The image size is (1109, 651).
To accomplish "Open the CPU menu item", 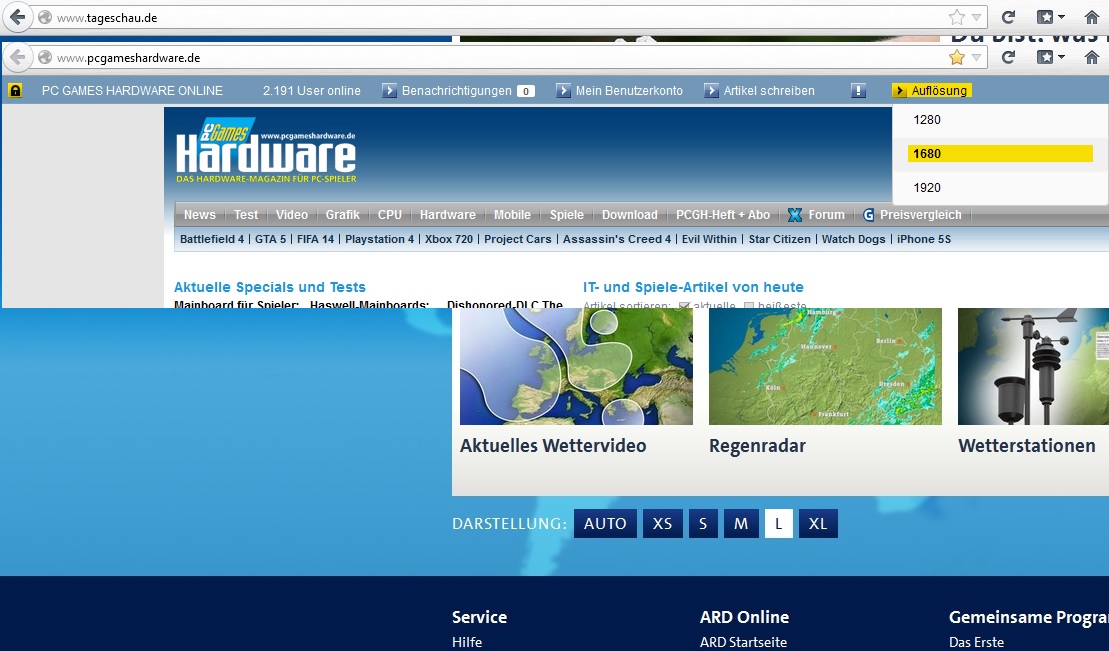I will (x=390, y=215).
